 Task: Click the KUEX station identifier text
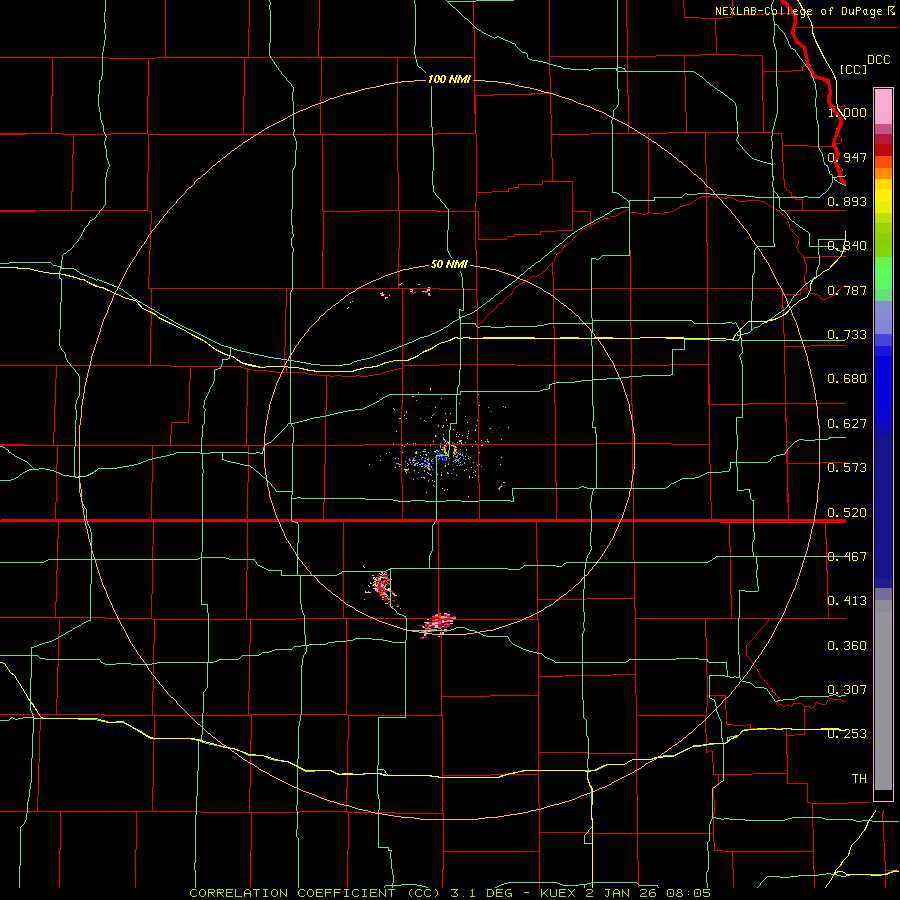(557, 893)
